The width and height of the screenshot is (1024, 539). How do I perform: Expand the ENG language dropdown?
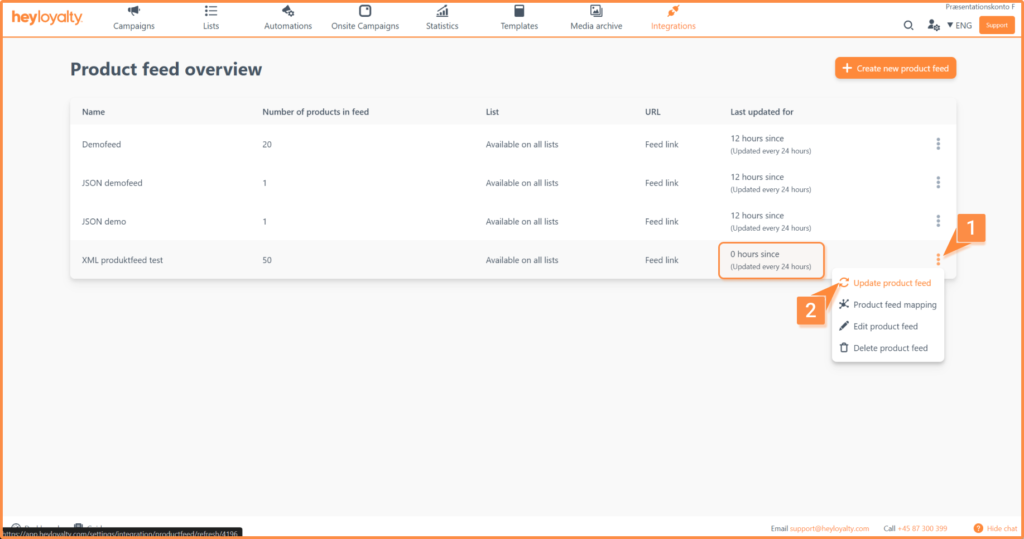click(x=959, y=25)
